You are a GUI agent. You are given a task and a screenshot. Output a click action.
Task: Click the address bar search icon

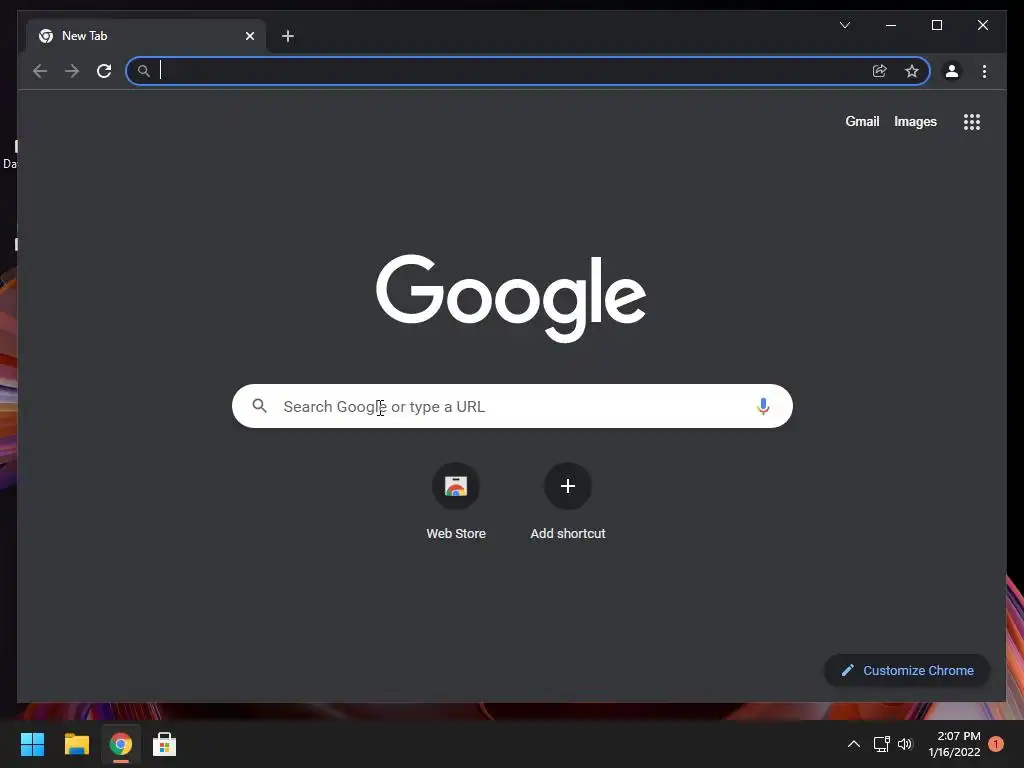click(144, 71)
